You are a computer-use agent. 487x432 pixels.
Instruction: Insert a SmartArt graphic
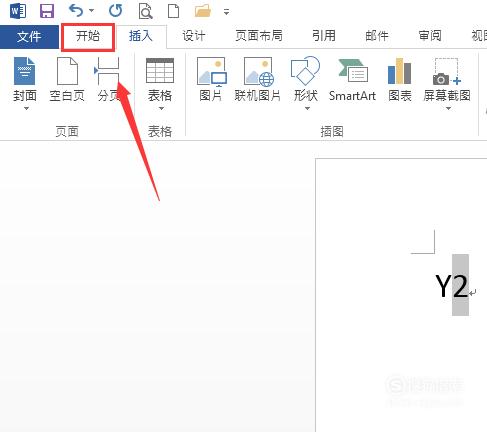tap(352, 80)
